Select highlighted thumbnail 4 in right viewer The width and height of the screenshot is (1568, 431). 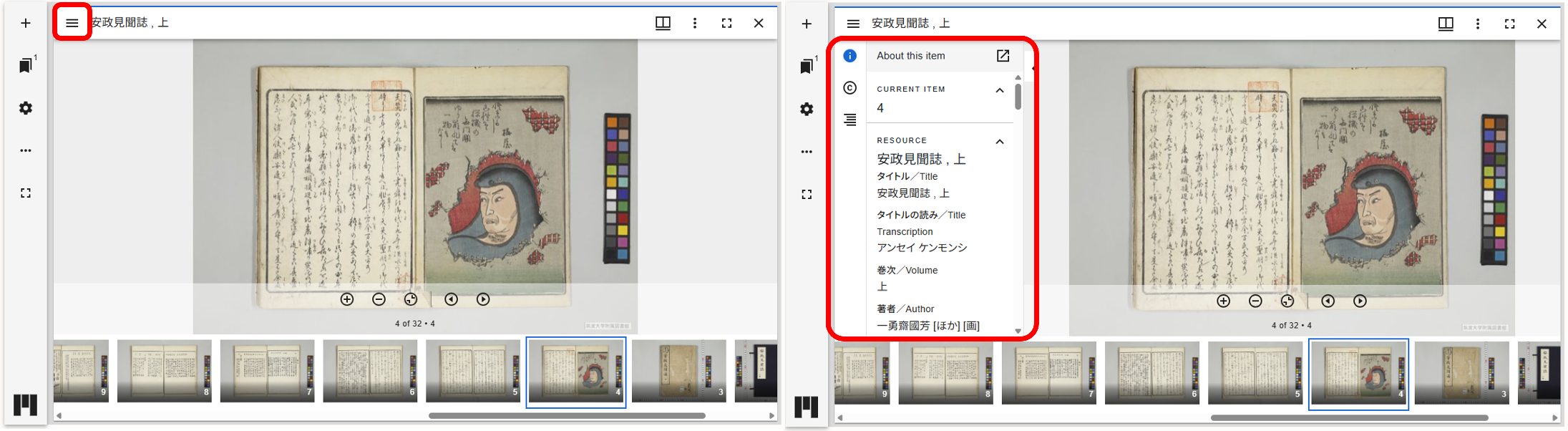(1359, 374)
